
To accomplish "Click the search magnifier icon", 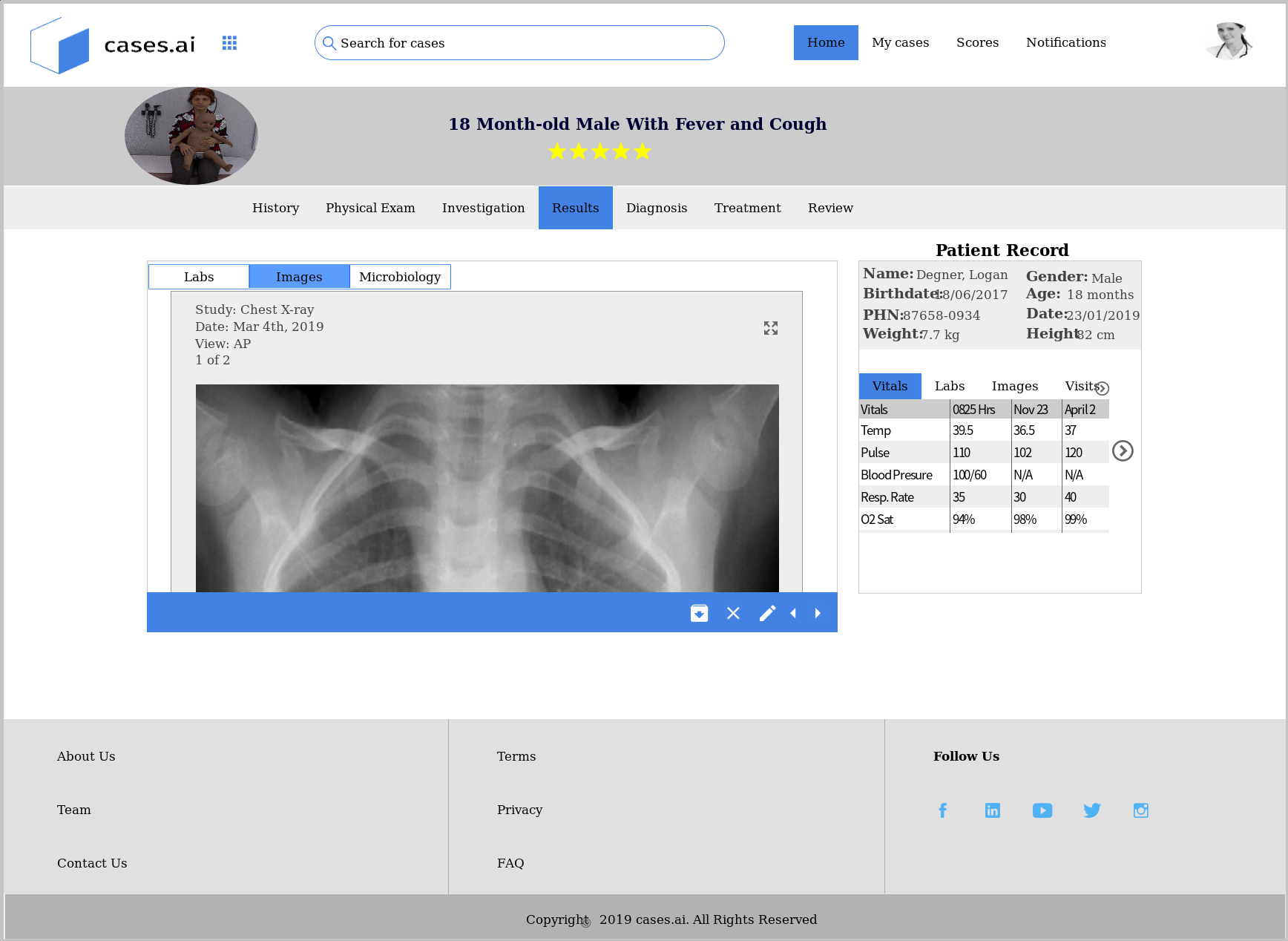I will pos(329,43).
